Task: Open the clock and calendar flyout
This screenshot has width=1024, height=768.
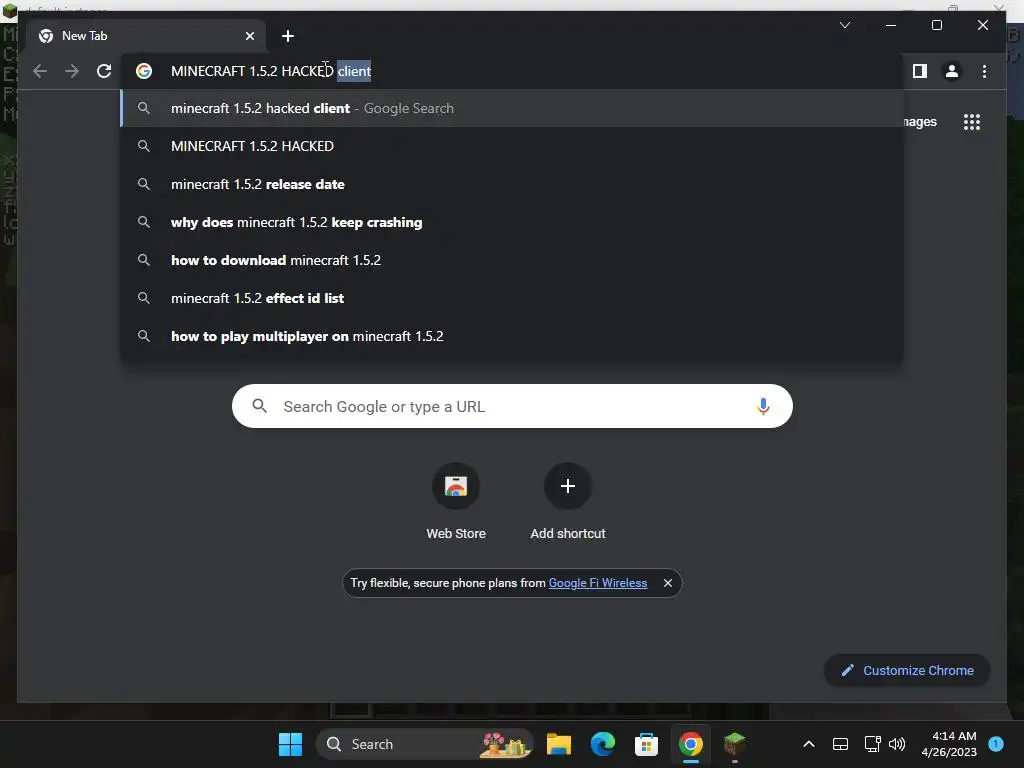Action: [x=949, y=744]
